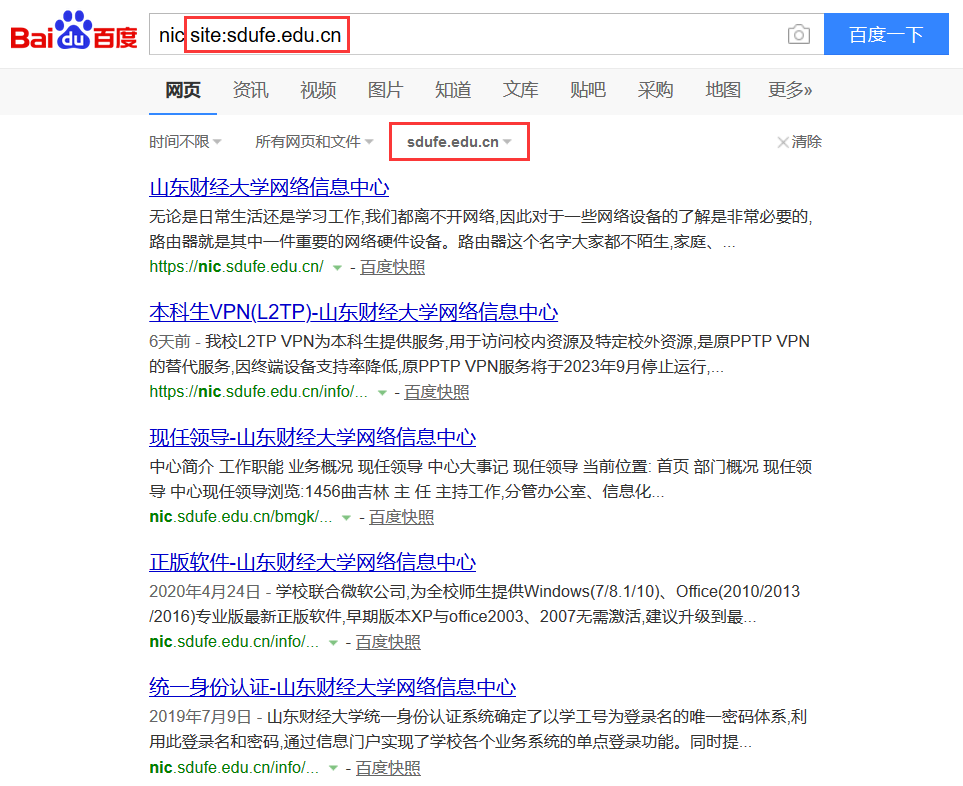The image size is (963, 786).
Task: Open the 本科生VPN(L2TP) result link
Action: tap(353, 312)
